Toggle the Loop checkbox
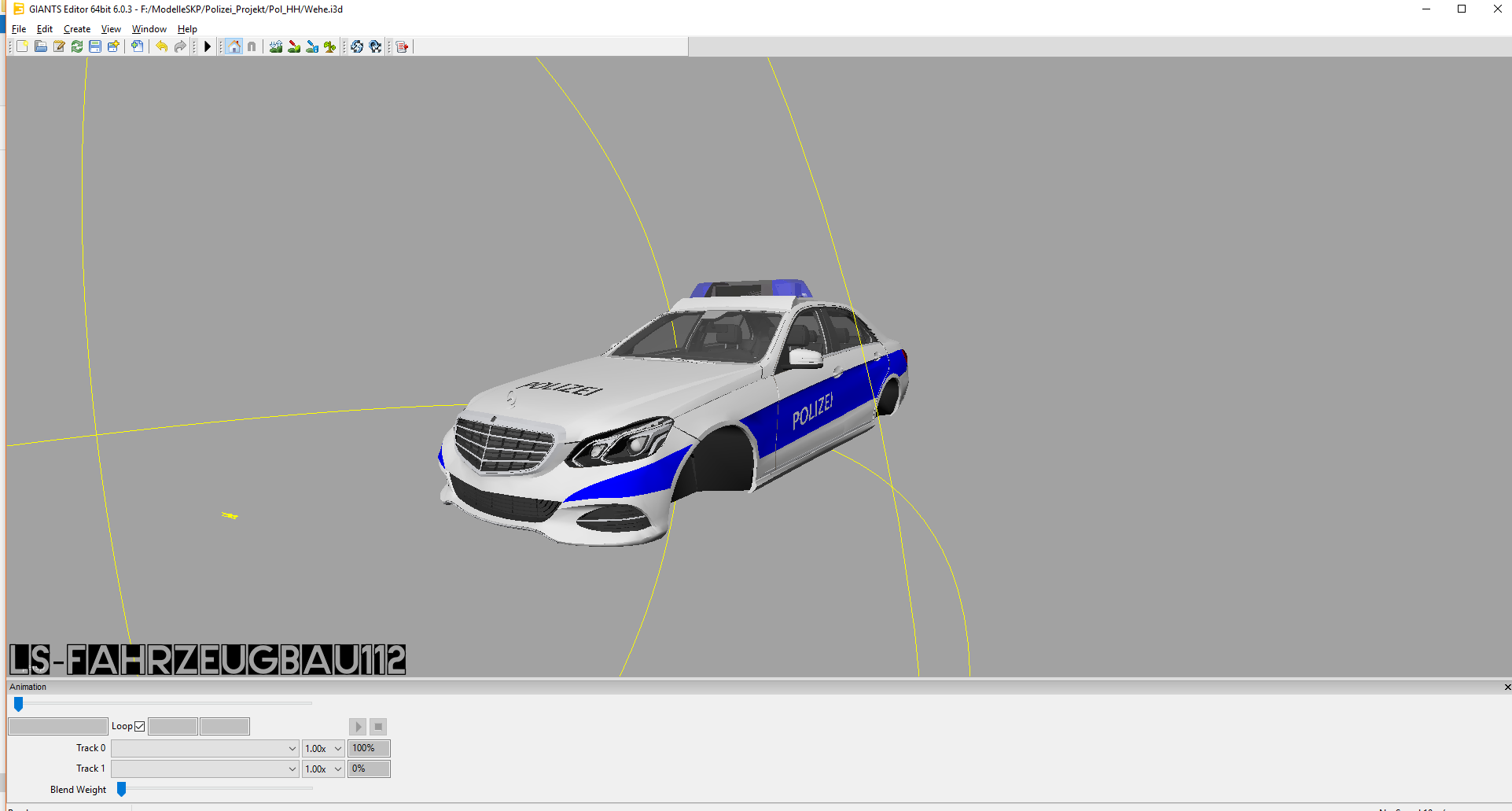This screenshot has width=1512, height=811. pos(140,726)
